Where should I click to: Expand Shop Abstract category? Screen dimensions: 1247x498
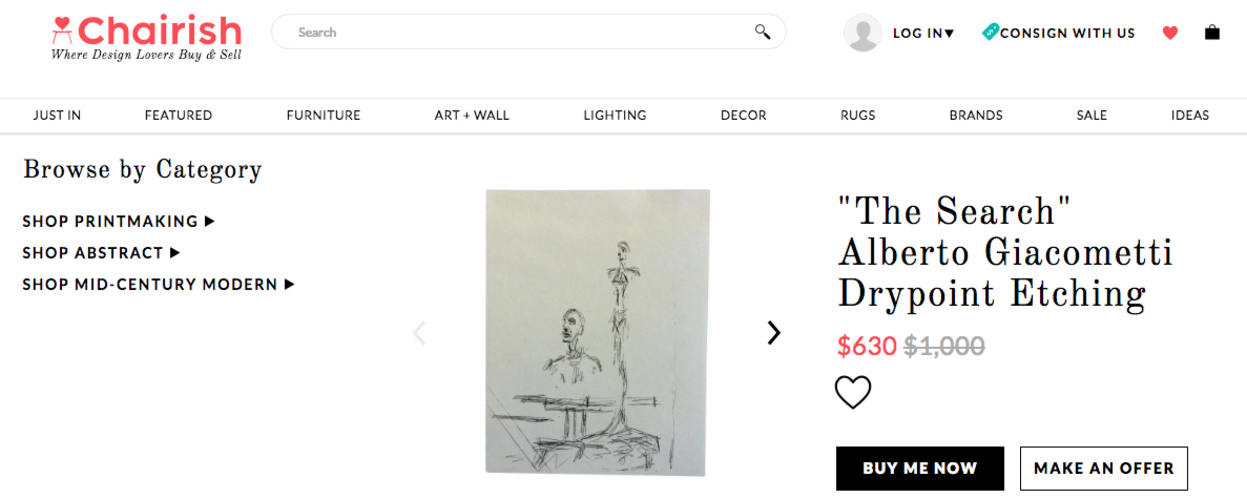(101, 253)
